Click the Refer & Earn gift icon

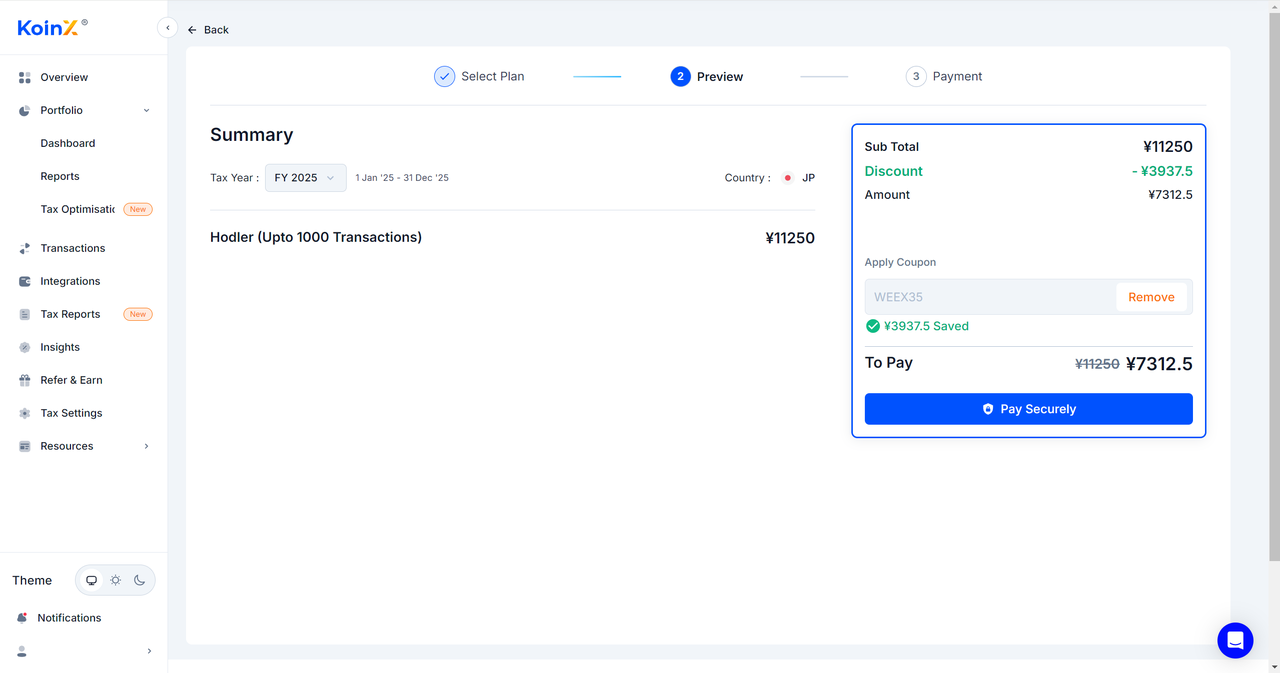[25, 380]
